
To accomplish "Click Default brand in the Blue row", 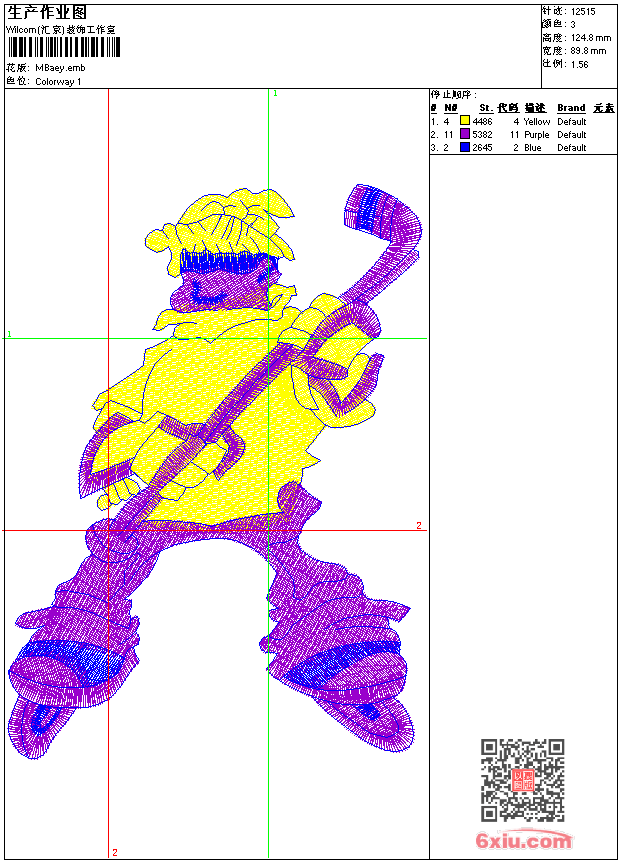I will pos(572,148).
